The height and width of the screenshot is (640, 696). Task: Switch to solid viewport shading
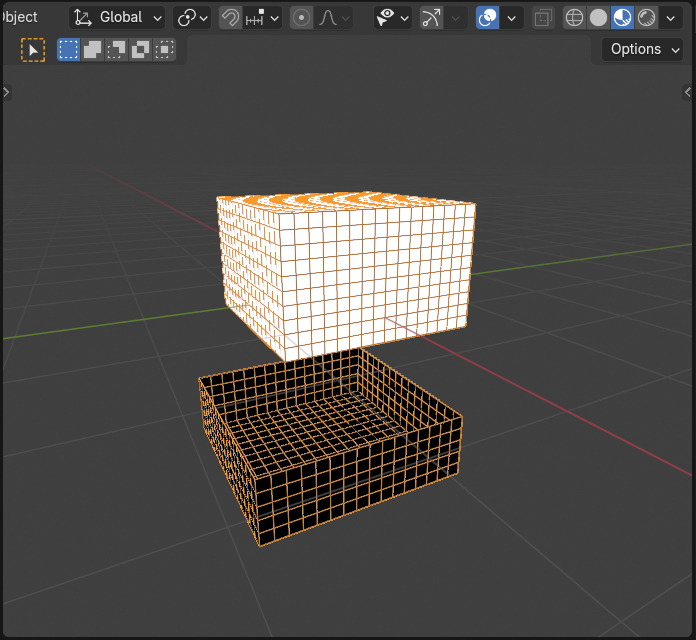click(x=598, y=18)
